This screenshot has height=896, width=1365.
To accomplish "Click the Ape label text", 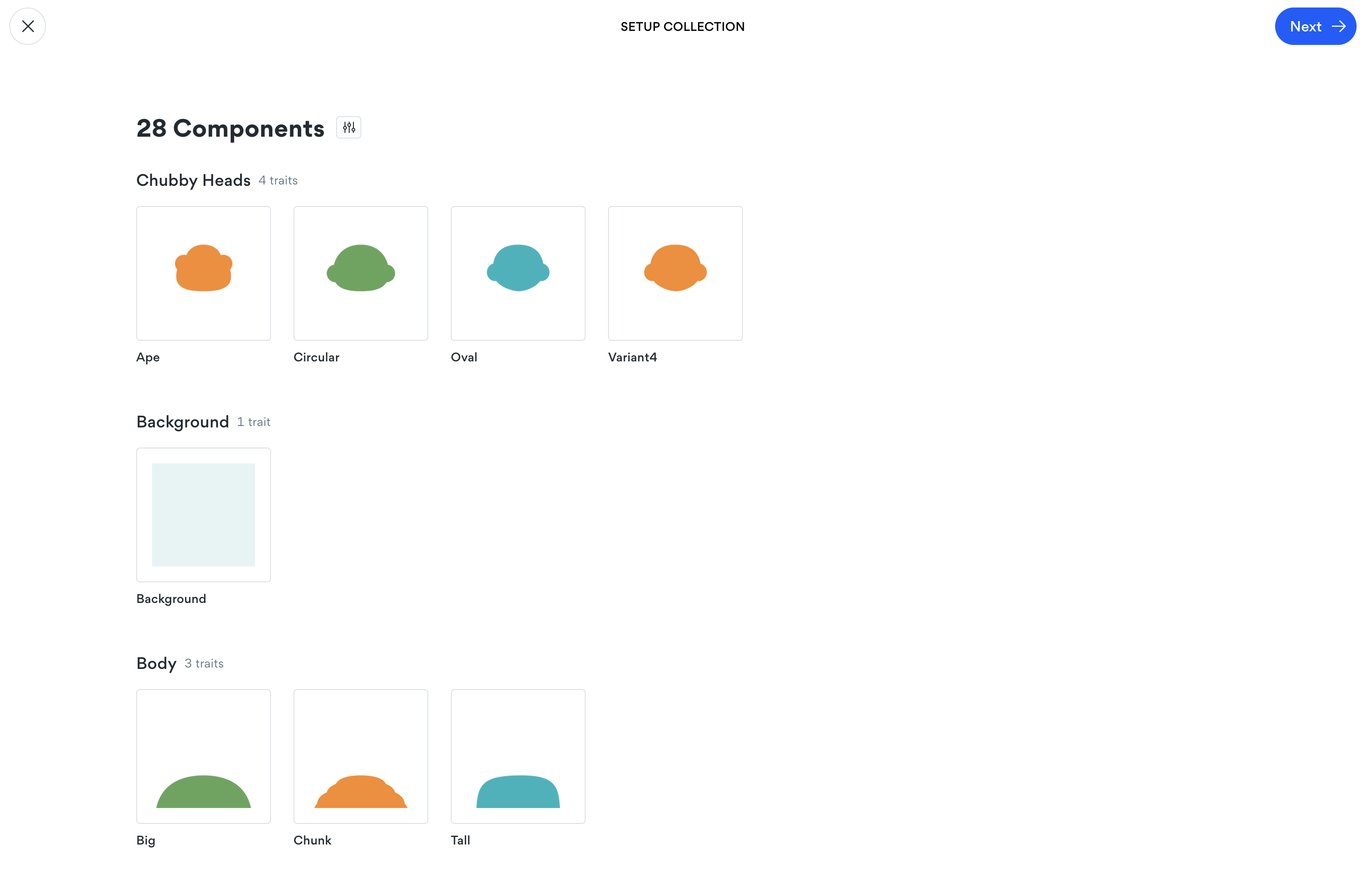I will pos(148,357).
